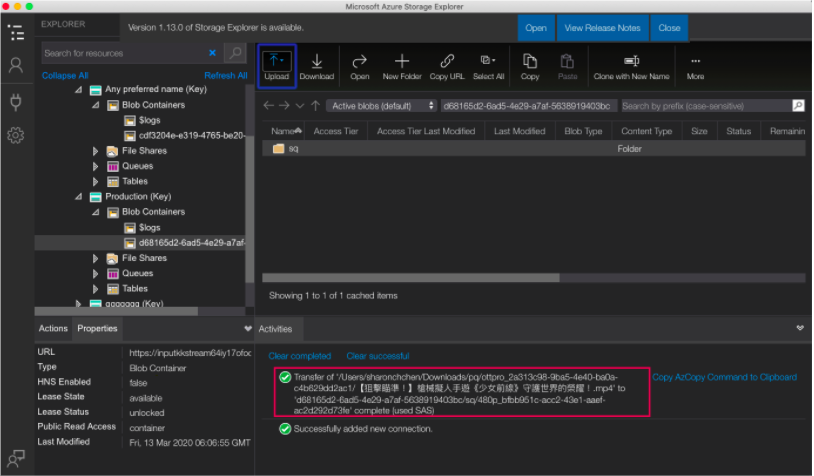Image resolution: width=814 pixels, height=476 pixels.
Task: Click the Open toolbar button
Action: click(x=359, y=66)
